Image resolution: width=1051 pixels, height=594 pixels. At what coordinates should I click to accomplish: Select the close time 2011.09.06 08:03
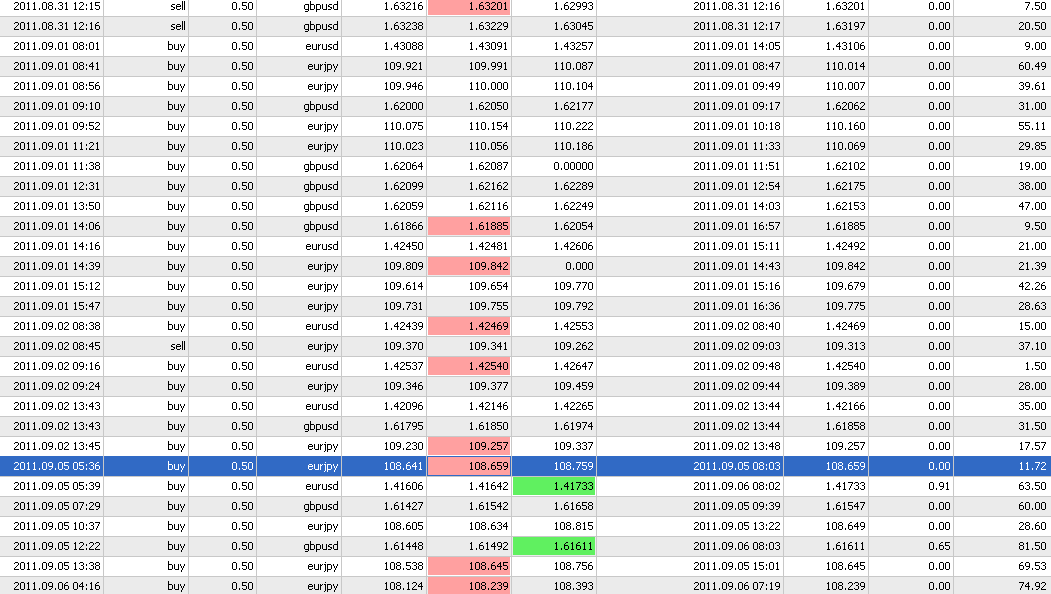[x=737, y=546]
